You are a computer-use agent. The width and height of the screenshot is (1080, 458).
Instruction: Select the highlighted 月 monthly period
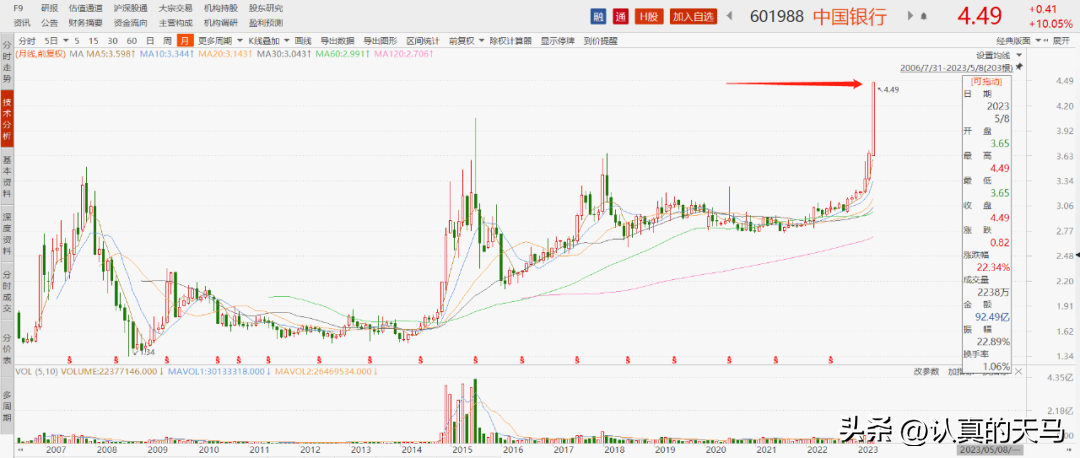click(x=185, y=41)
